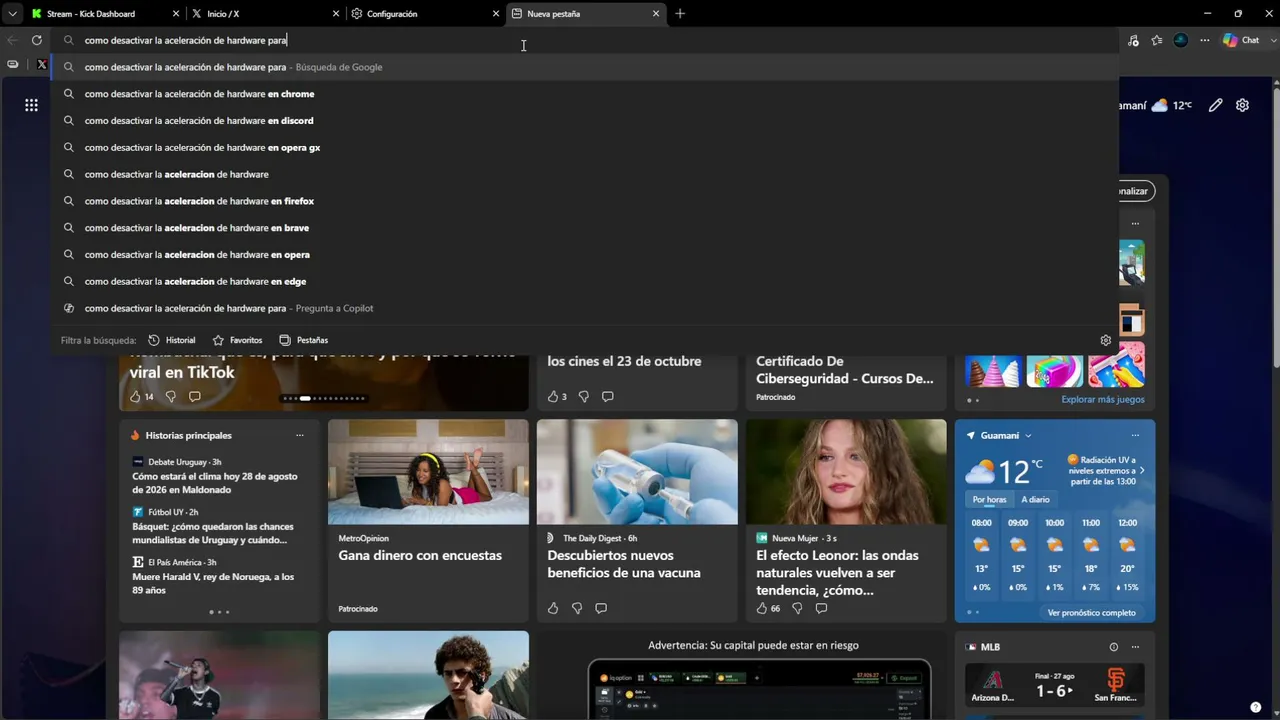The image size is (1280, 720).
Task: Select the 'Búsqueda de Google' suggestion
Action: point(585,67)
